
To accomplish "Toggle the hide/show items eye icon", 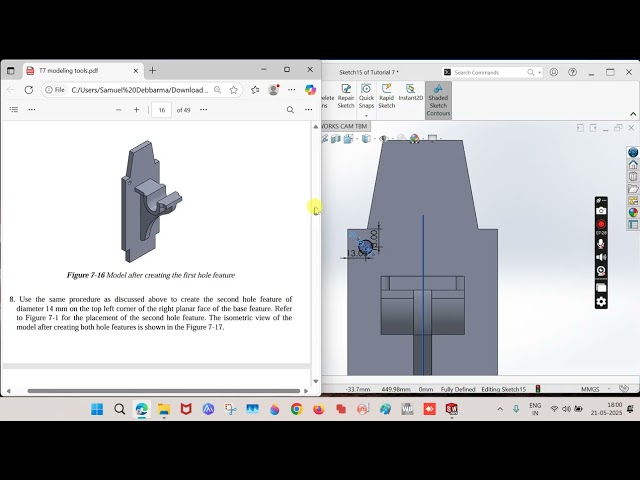I will coord(383,138).
